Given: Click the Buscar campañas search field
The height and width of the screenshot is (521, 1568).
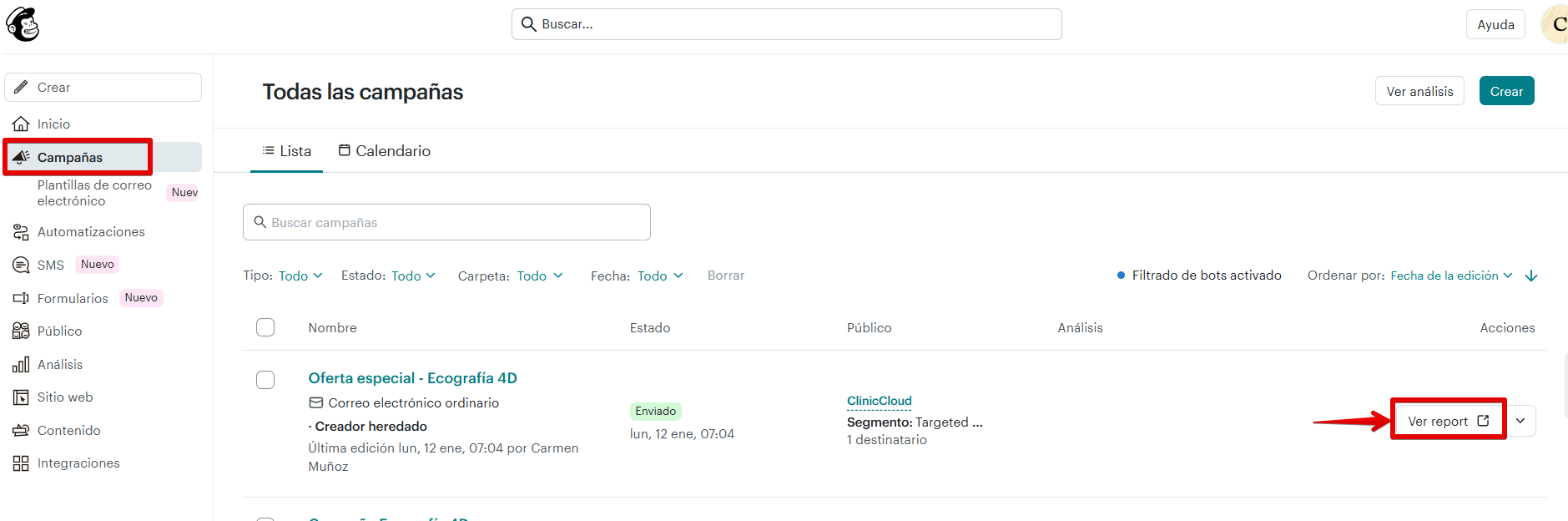Looking at the screenshot, I should coord(446,223).
